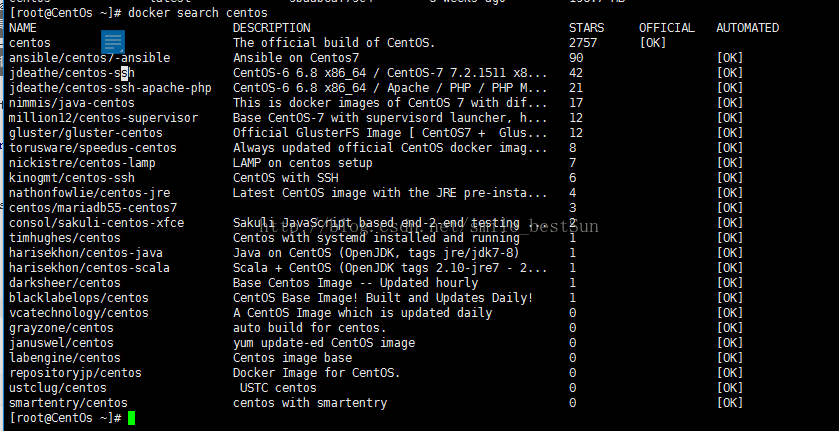
Task: Click the harisekhon/centos-scala image name
Action: click(89, 268)
